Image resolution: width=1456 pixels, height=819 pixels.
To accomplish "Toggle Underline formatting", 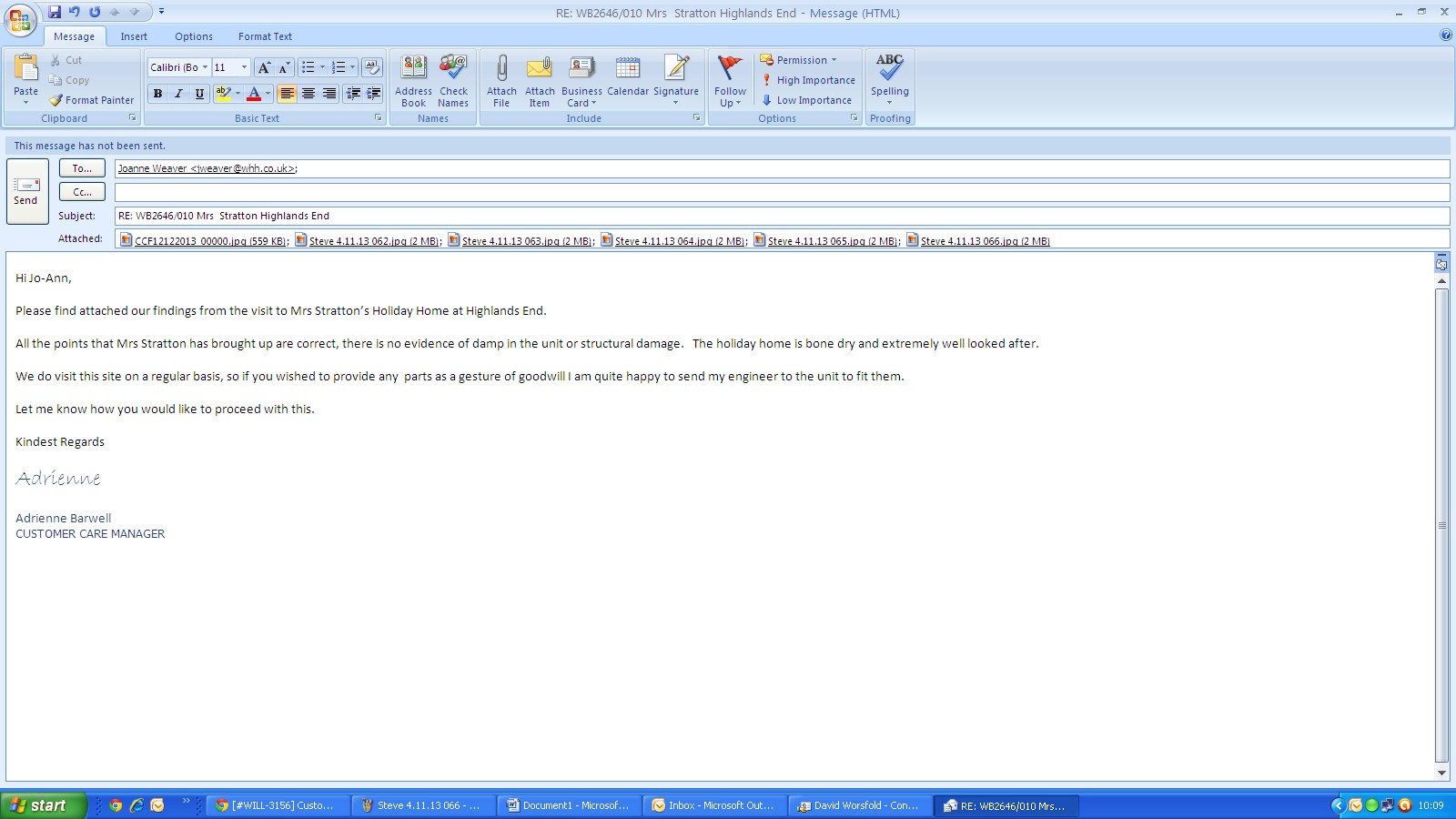I will click(199, 93).
